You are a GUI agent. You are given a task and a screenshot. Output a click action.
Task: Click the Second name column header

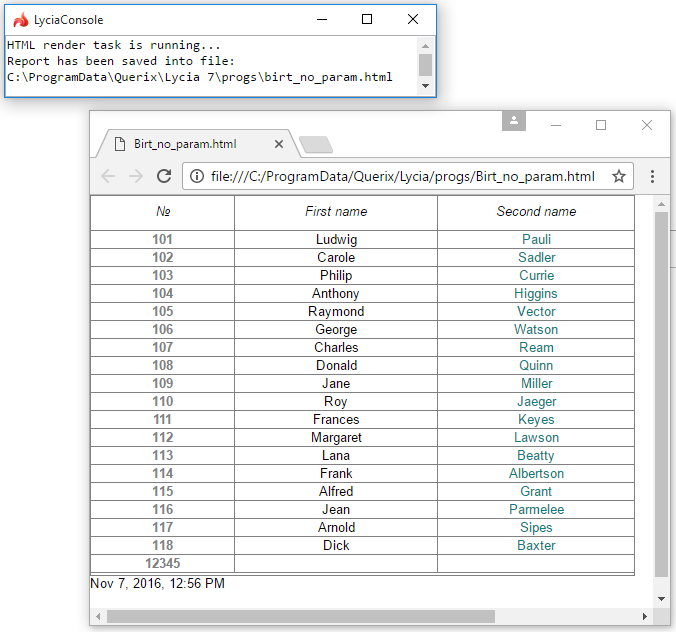pyautogui.click(x=536, y=212)
